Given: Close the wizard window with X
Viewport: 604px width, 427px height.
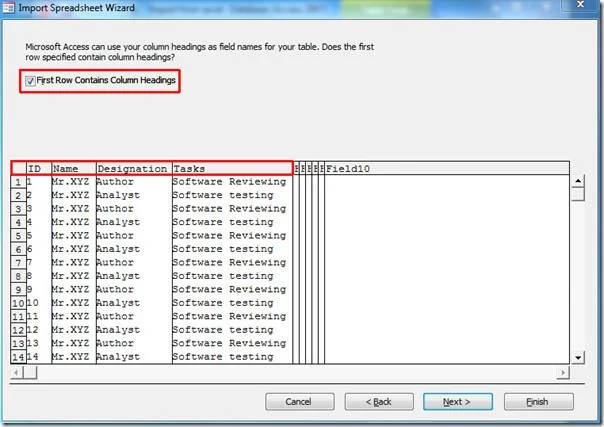Looking at the screenshot, I should (581, 5).
